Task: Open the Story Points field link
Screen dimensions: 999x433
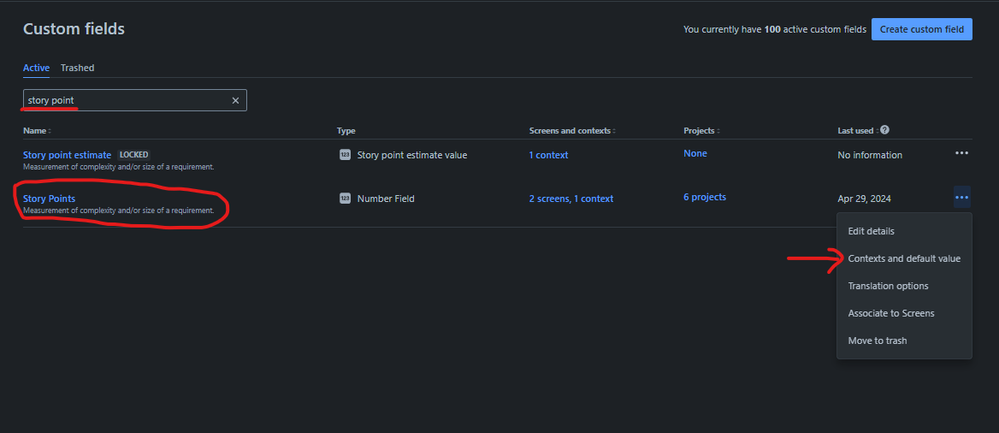Action: 49,199
